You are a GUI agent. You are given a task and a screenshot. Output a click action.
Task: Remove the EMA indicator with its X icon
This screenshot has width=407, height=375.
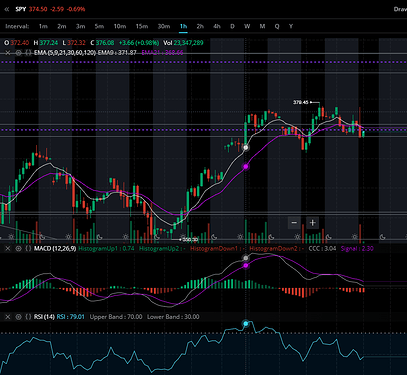(x=8, y=53)
